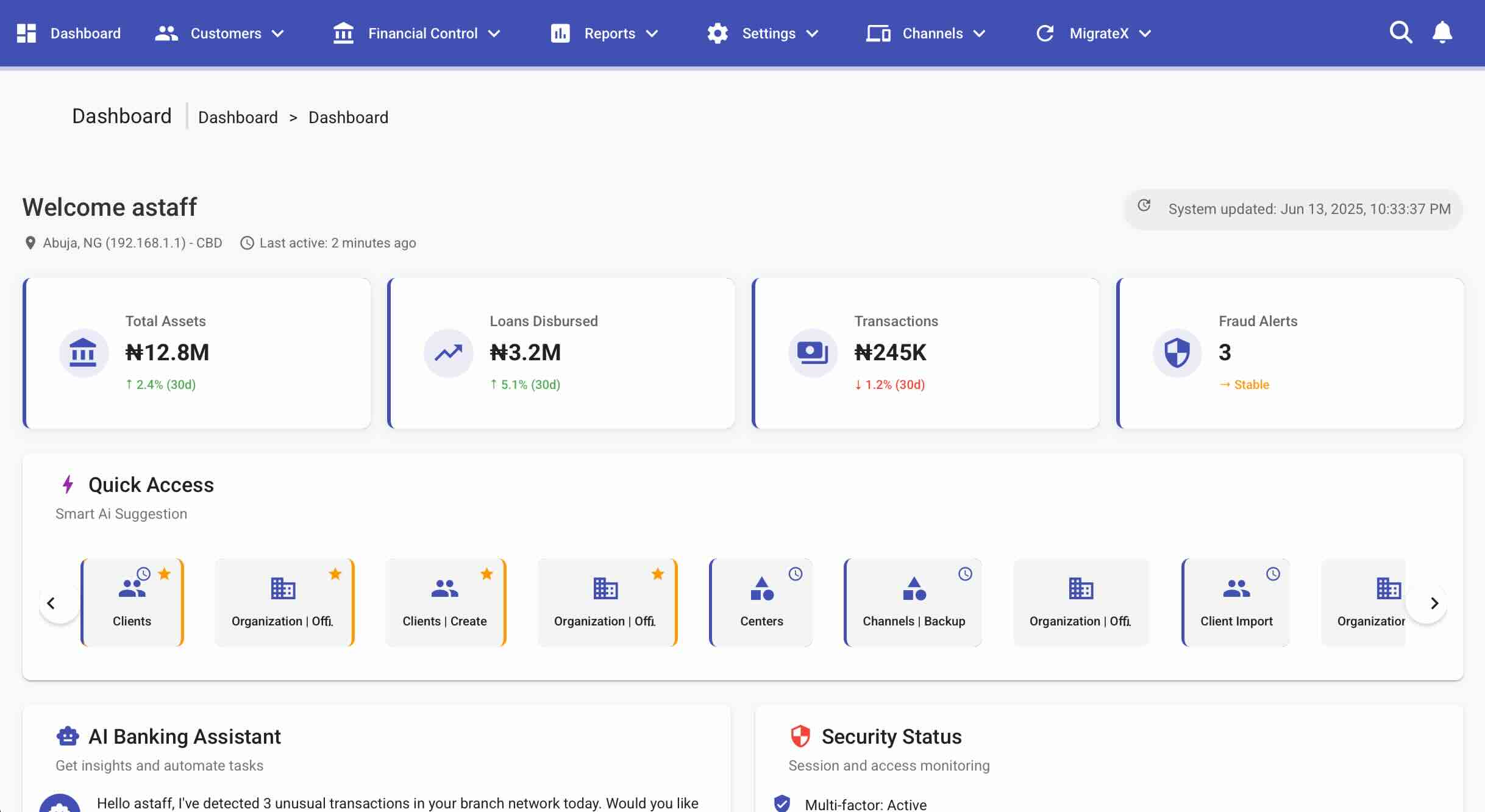Click the star on Clients | Create card
The image size is (1485, 812).
(x=486, y=574)
